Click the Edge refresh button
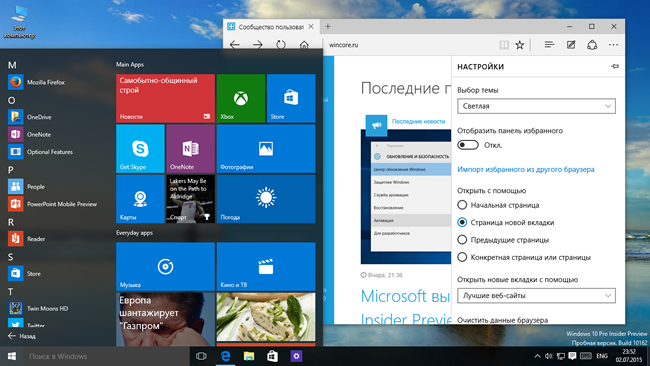The height and width of the screenshot is (366, 650). [x=281, y=45]
